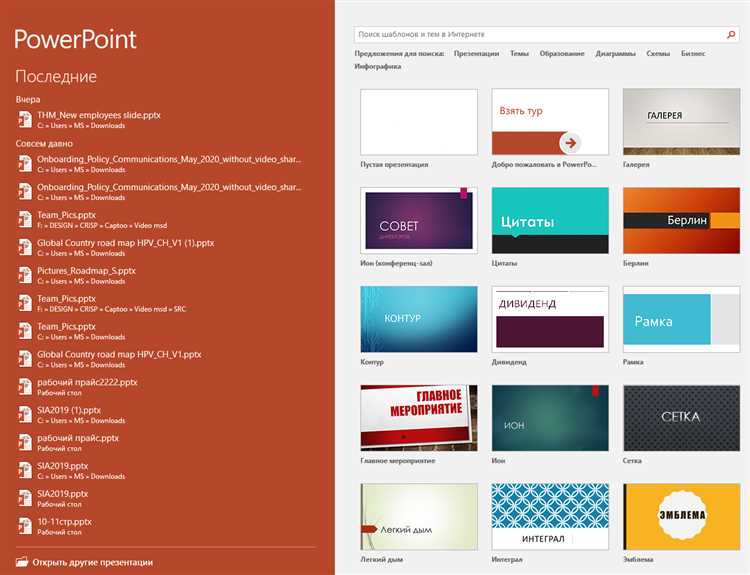Choose the Контур template
Screen dimensions: 750x575
[x=419, y=320]
